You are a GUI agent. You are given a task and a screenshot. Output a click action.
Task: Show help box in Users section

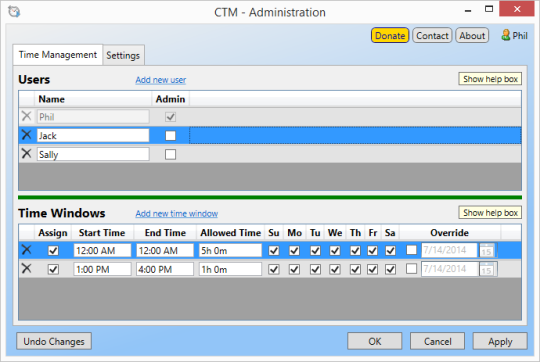(490, 79)
